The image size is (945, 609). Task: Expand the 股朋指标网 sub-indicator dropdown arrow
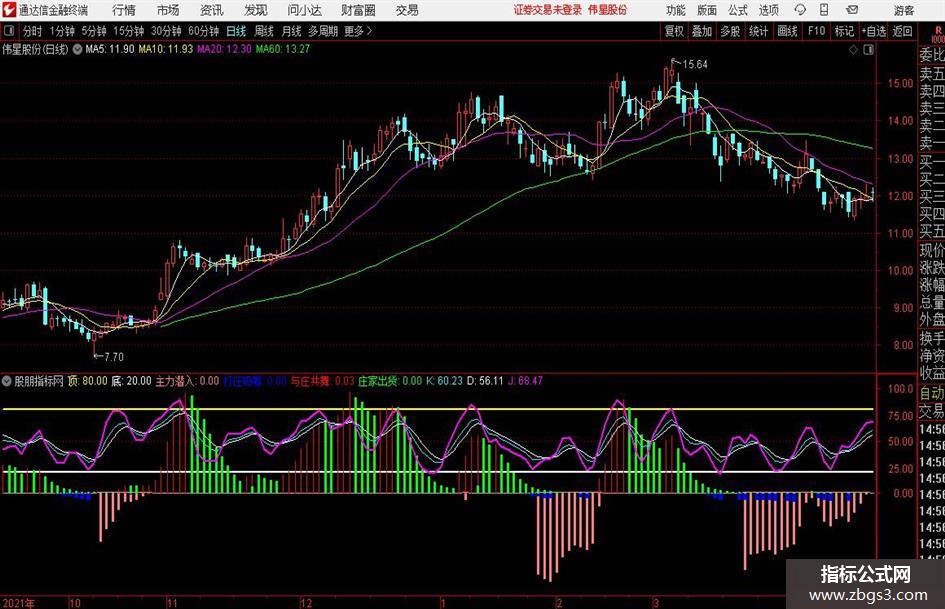coord(7,381)
